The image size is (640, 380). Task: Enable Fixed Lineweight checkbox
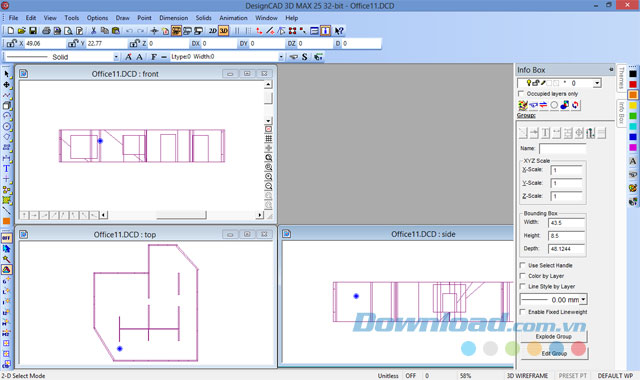point(522,312)
